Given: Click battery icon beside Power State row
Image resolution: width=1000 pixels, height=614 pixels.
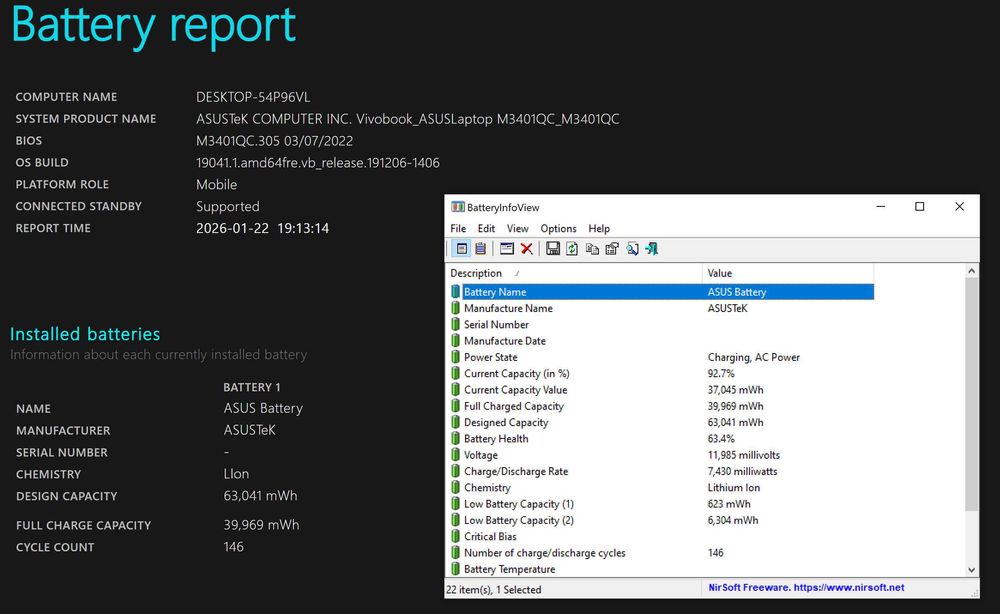Looking at the screenshot, I should coord(455,357).
